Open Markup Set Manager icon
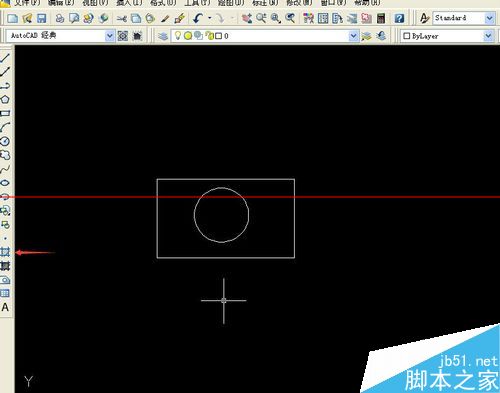This screenshot has width=500, height=393. [x=366, y=18]
